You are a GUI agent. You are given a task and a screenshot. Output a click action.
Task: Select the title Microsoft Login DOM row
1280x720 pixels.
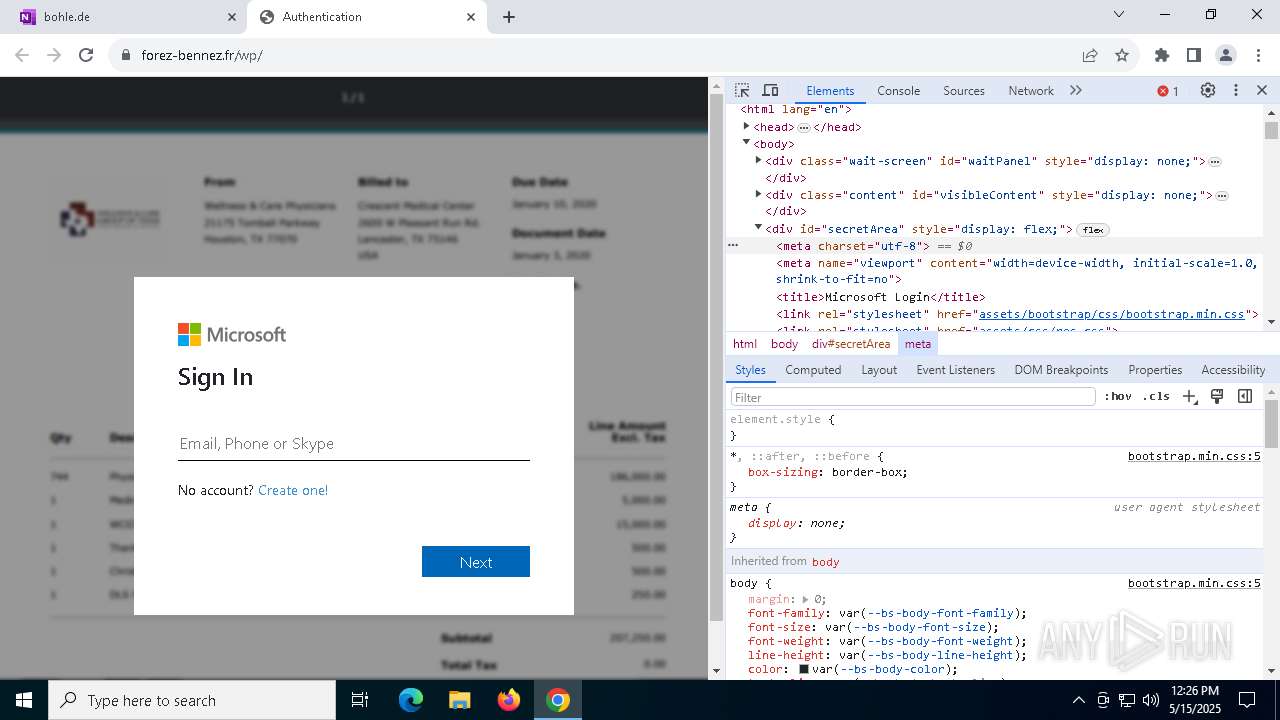pyautogui.click(x=881, y=297)
